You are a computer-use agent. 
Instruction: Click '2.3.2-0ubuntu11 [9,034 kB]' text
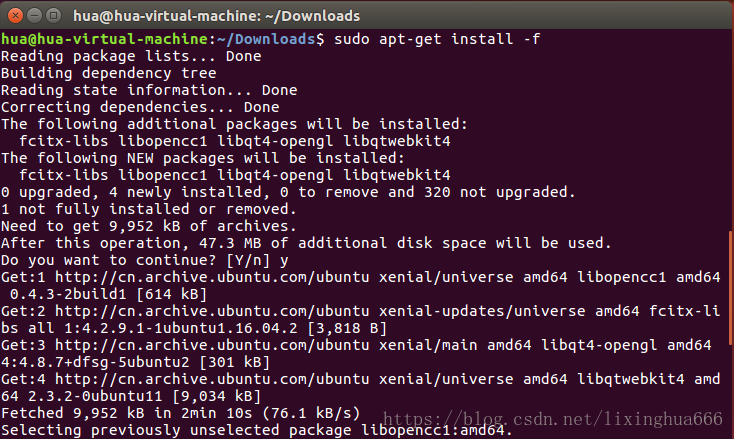[144, 396]
